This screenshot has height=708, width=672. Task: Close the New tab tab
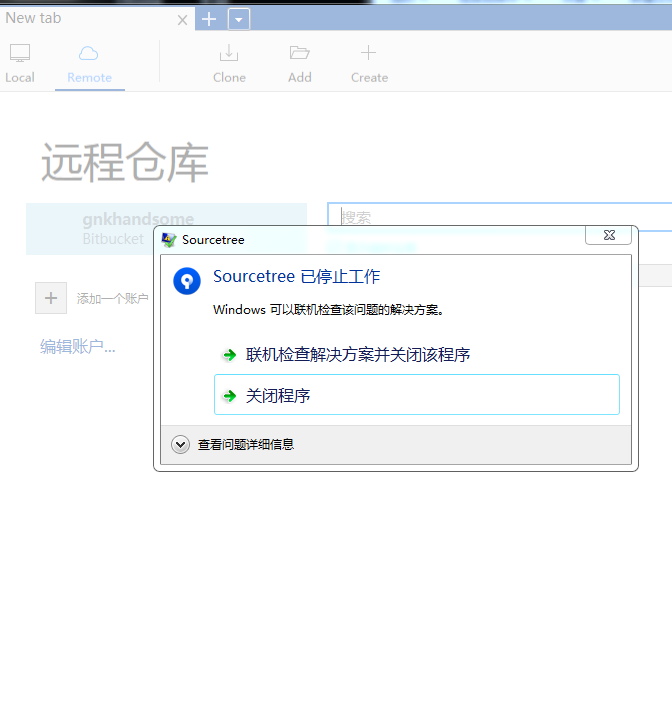click(x=182, y=20)
